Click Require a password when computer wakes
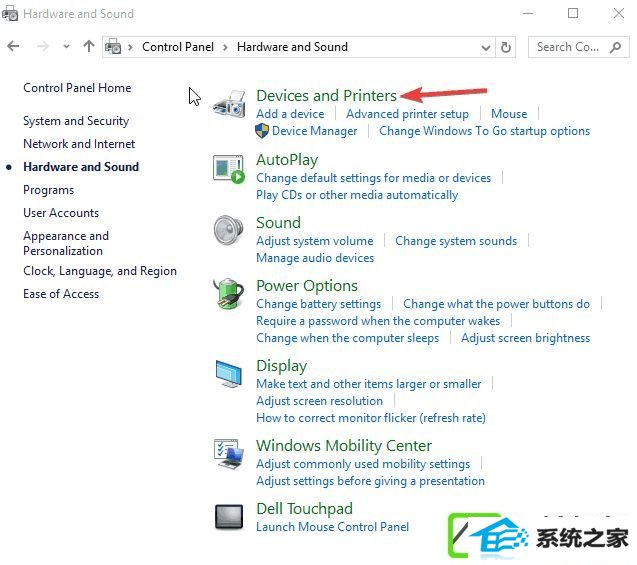637x565 pixels. click(378, 321)
